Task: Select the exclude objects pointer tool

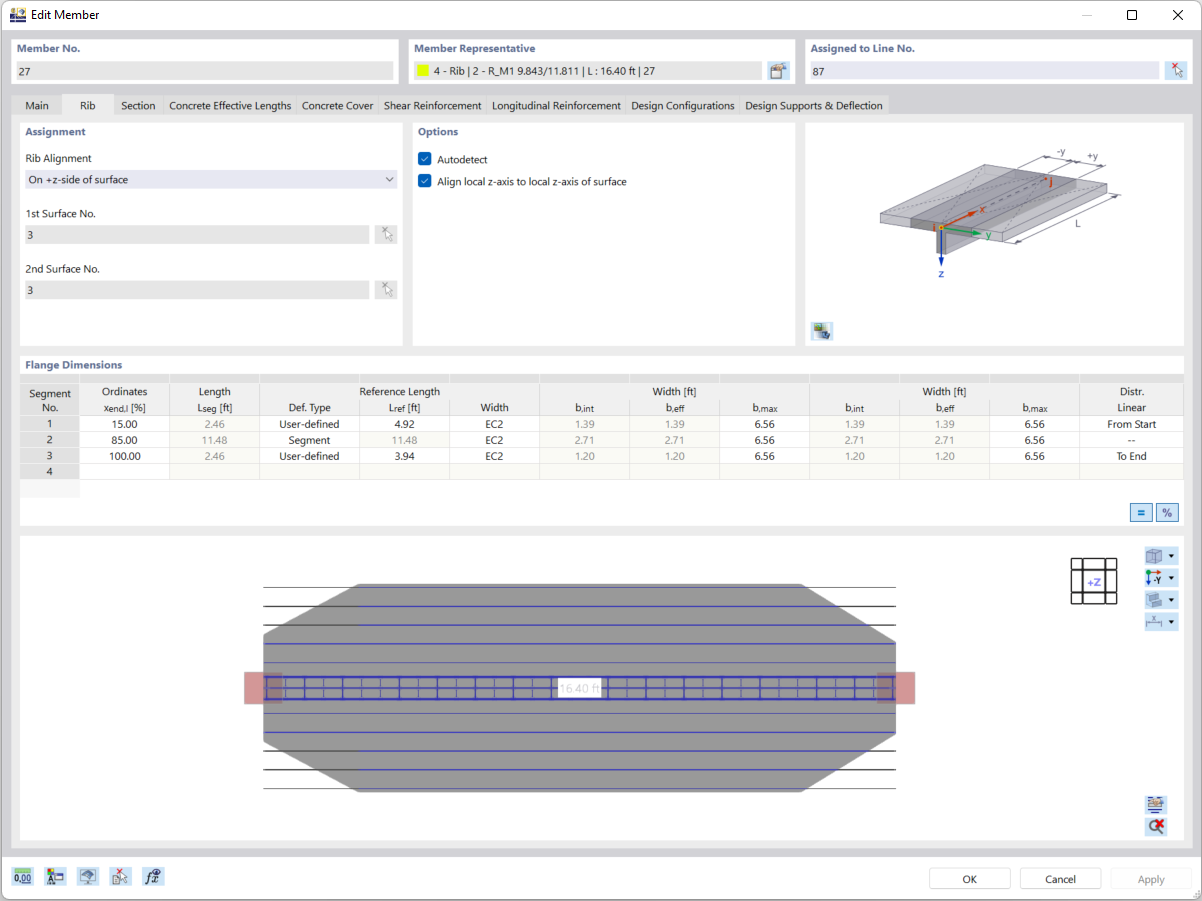Action: tap(120, 876)
